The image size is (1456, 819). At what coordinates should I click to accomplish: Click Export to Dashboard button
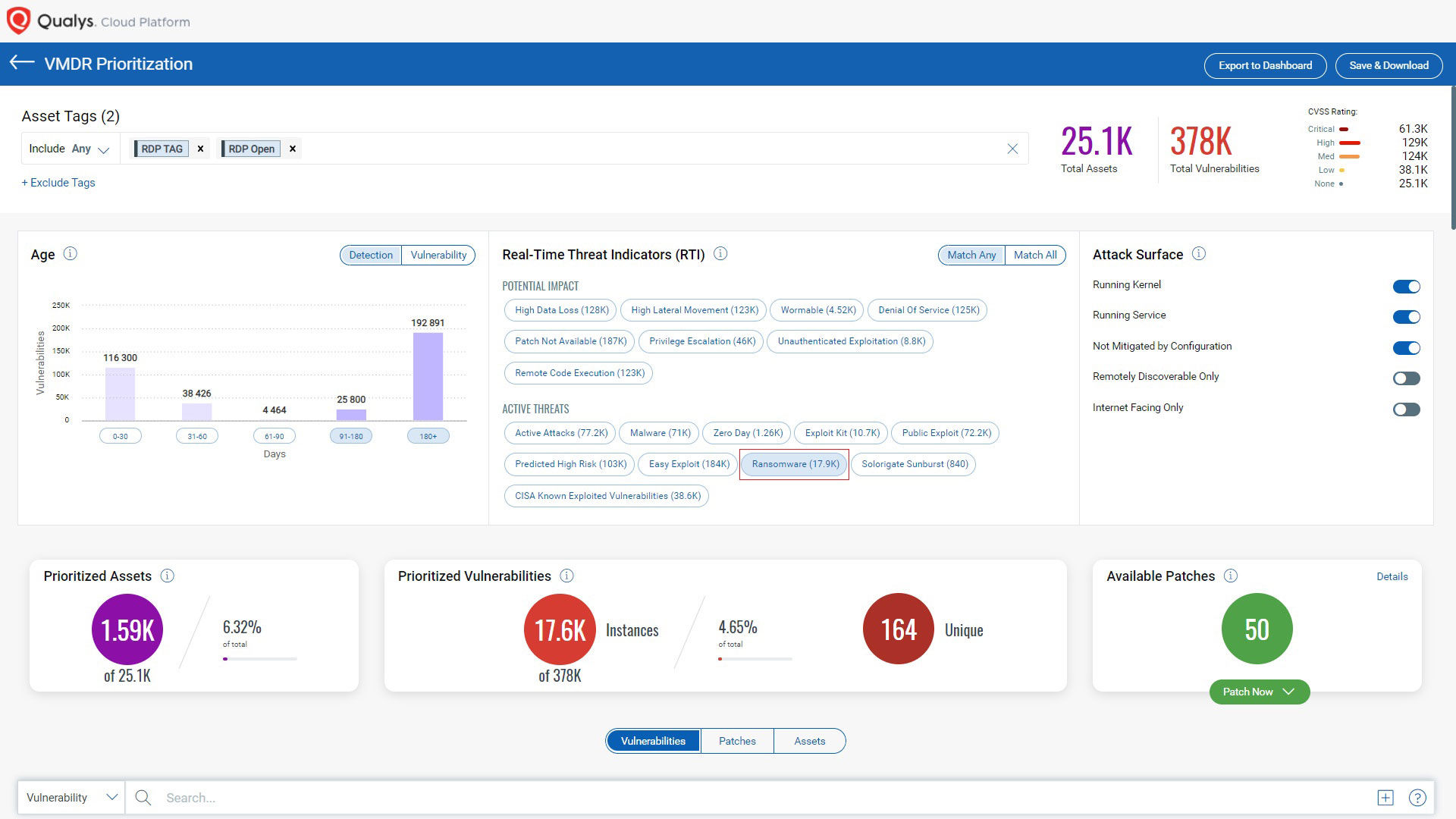click(x=1265, y=65)
